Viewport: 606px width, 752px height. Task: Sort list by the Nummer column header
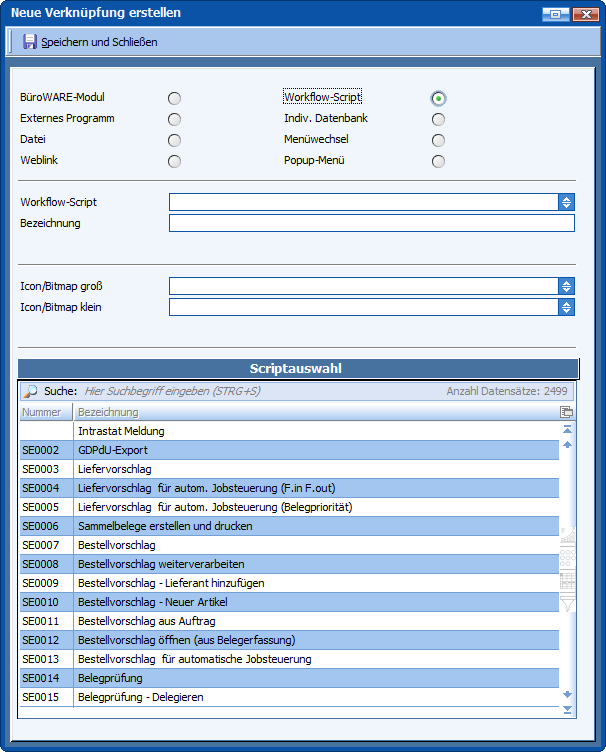[44, 412]
